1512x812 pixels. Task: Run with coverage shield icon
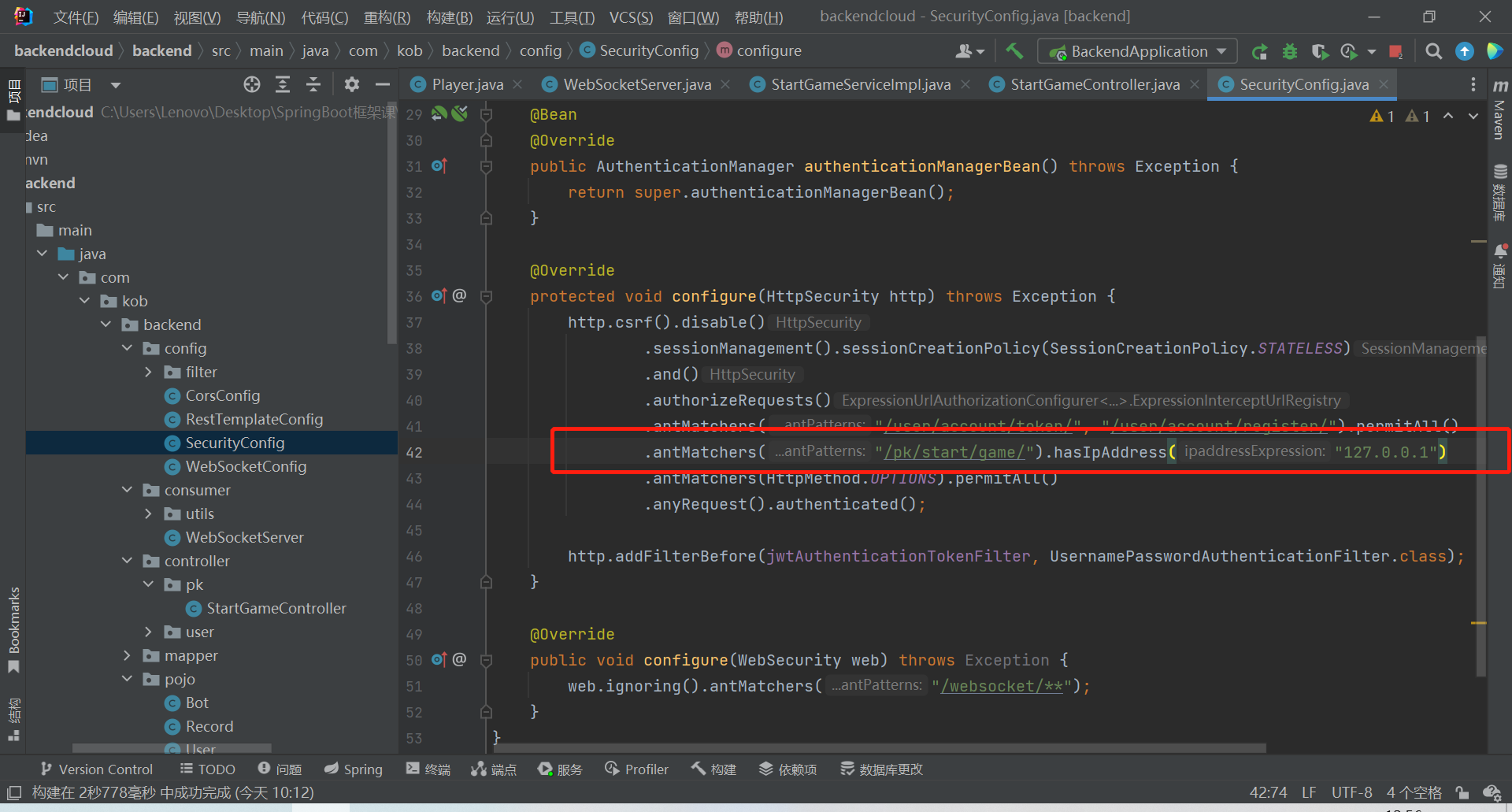click(x=1320, y=51)
